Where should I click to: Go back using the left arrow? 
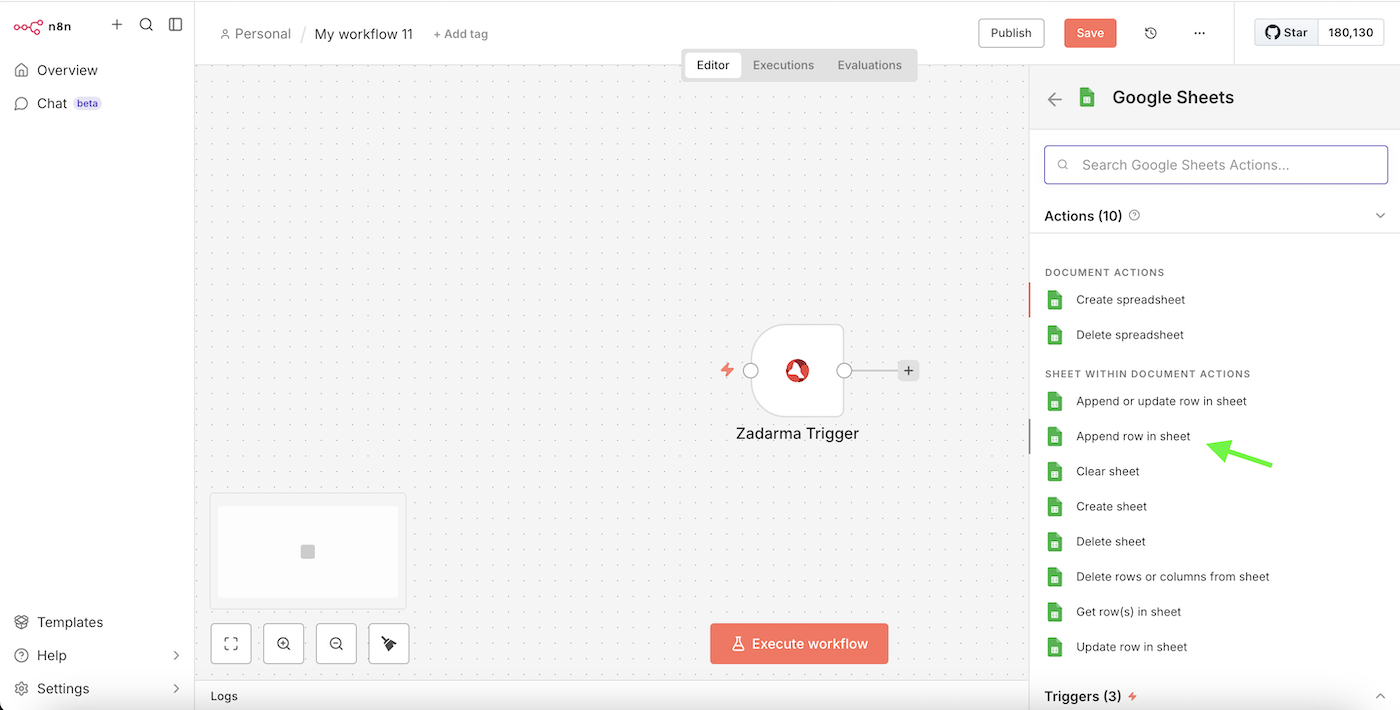tap(1054, 99)
